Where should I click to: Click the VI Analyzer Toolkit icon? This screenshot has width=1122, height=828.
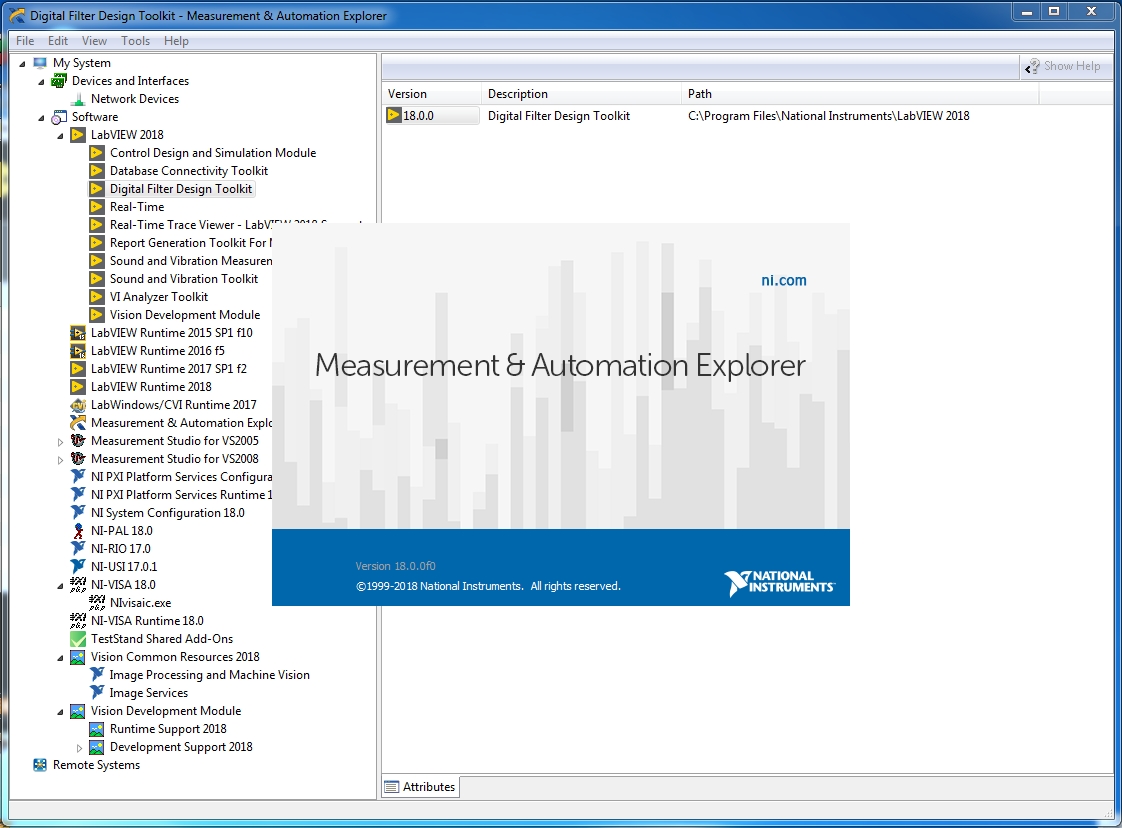click(97, 296)
